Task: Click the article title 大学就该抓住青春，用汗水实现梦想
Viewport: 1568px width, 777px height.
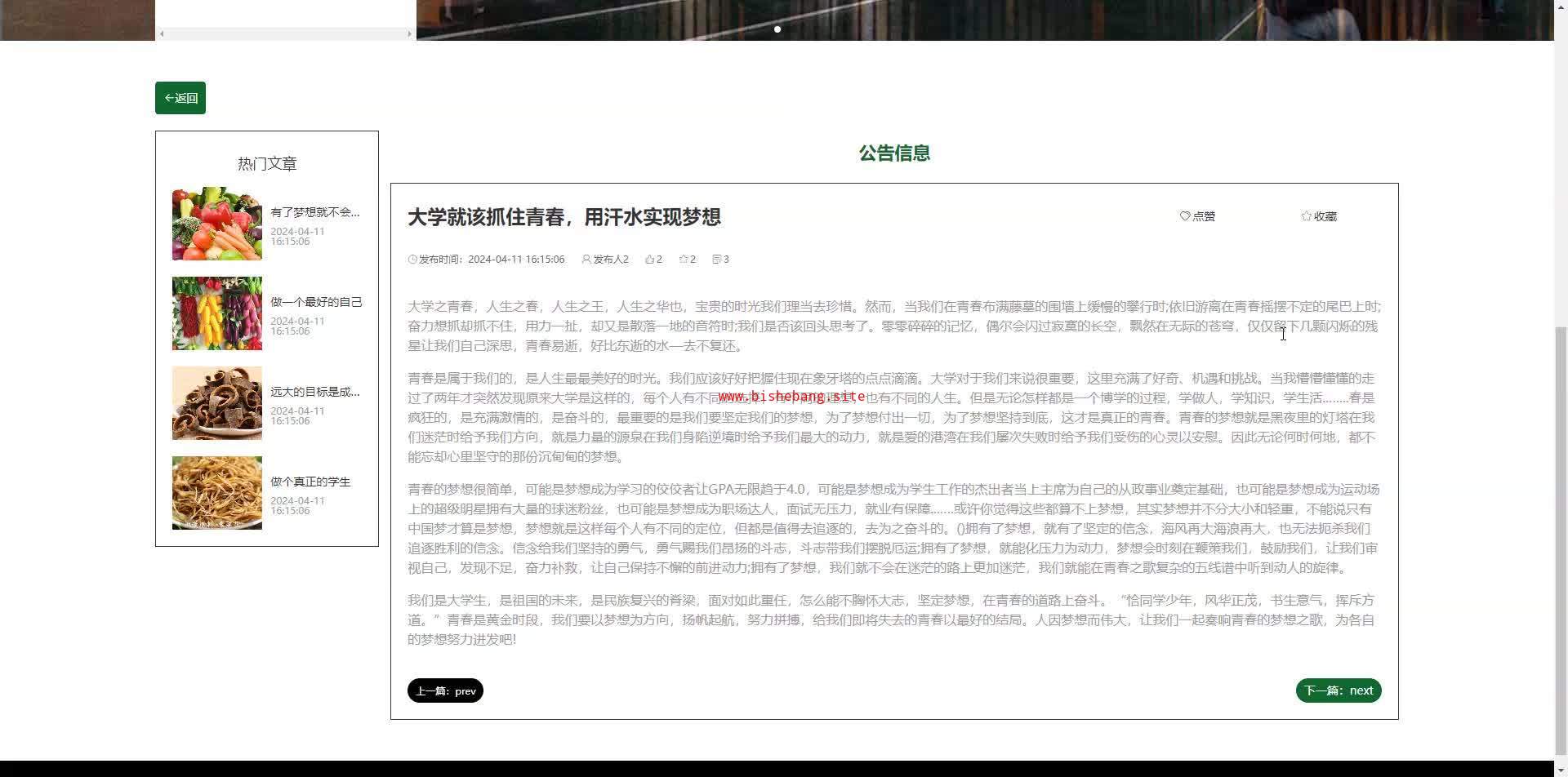Action: pos(564,217)
